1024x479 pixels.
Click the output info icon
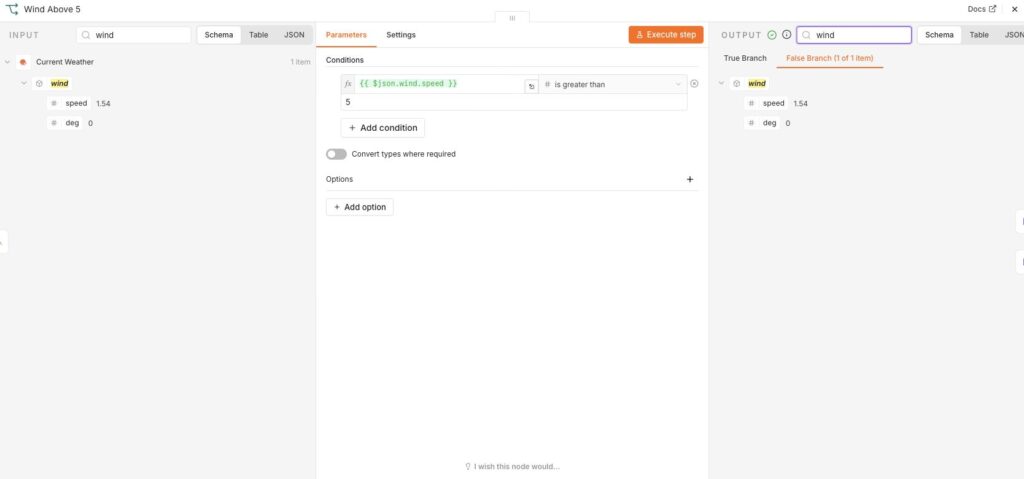tap(786, 35)
